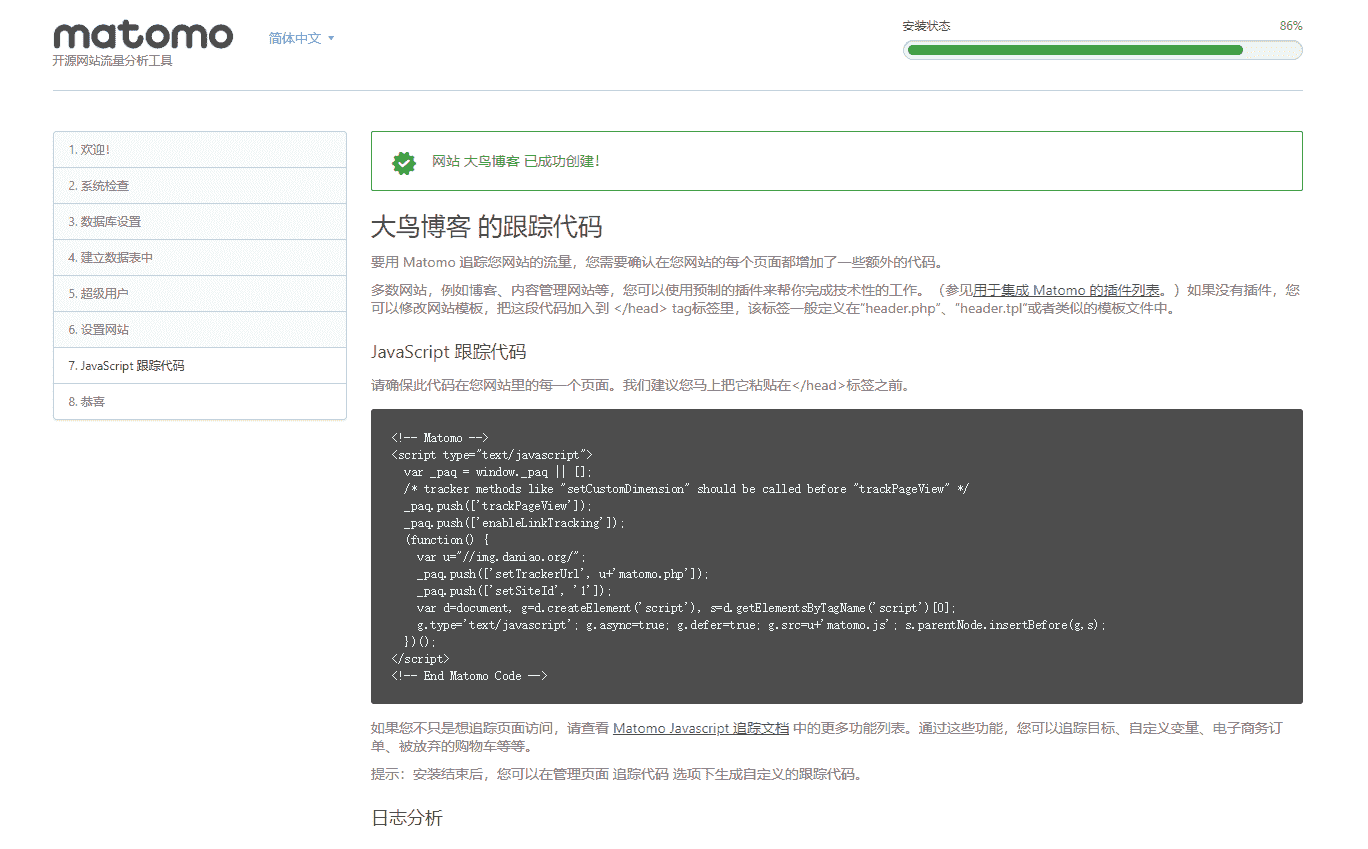Click the 大鸟博客 的跟踪代码 heading

[486, 227]
